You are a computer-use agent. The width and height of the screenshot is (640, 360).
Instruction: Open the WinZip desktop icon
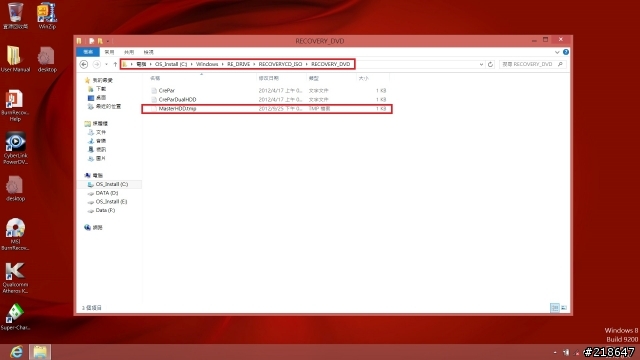pyautogui.click(x=47, y=16)
